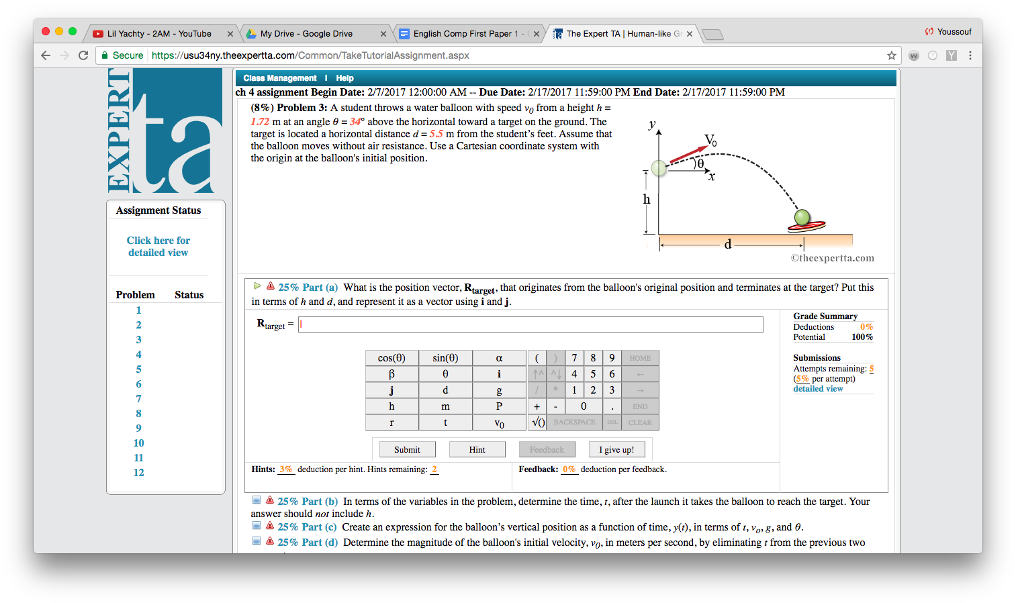
Task: Click the plus key on keypad
Action: [537, 406]
